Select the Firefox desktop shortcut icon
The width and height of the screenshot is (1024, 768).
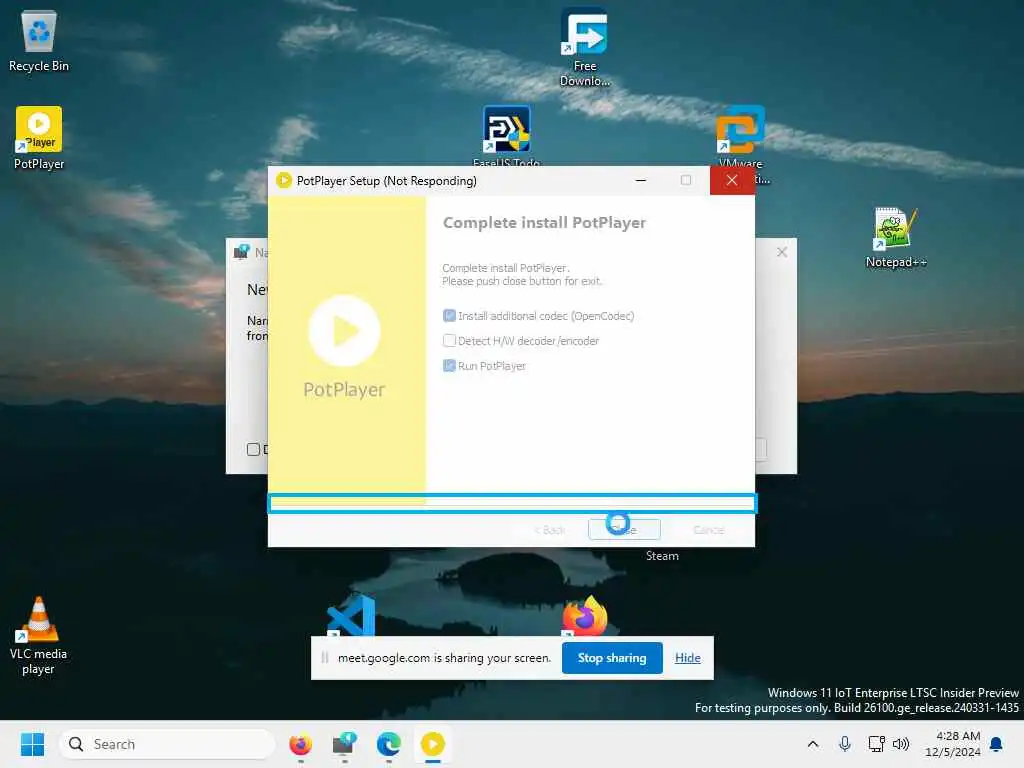point(584,615)
